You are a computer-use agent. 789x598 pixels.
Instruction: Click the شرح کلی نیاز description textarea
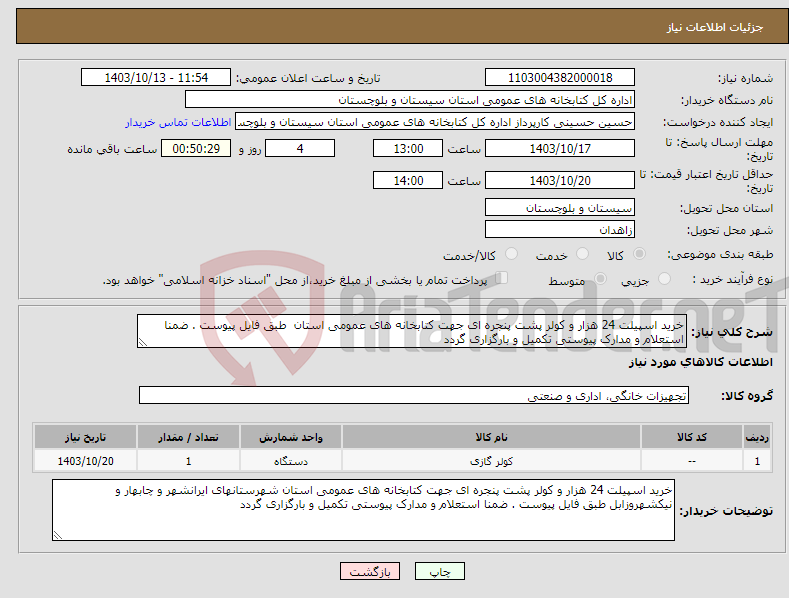coord(412,331)
